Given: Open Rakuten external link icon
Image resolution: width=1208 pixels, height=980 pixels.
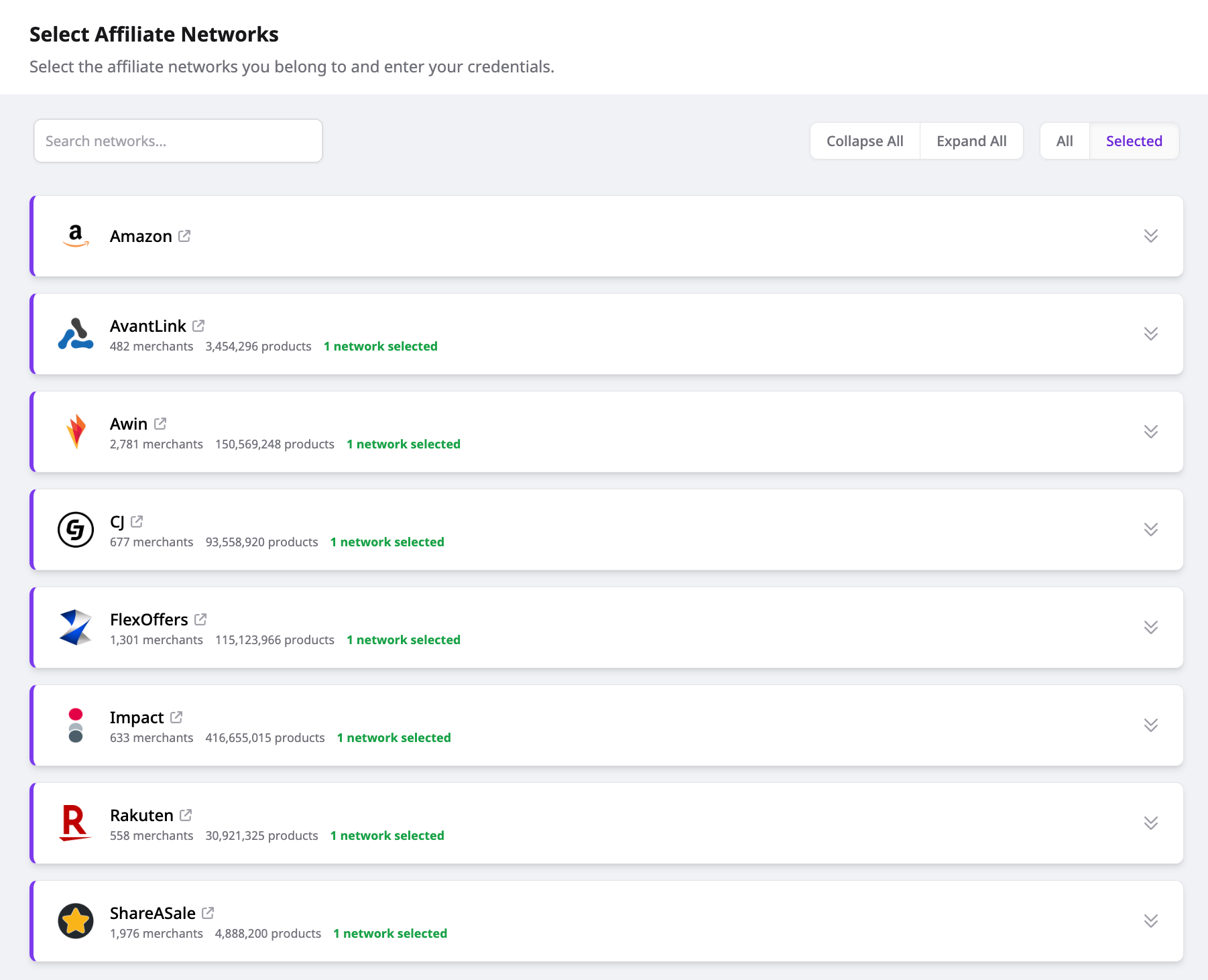Looking at the screenshot, I should click(x=186, y=815).
